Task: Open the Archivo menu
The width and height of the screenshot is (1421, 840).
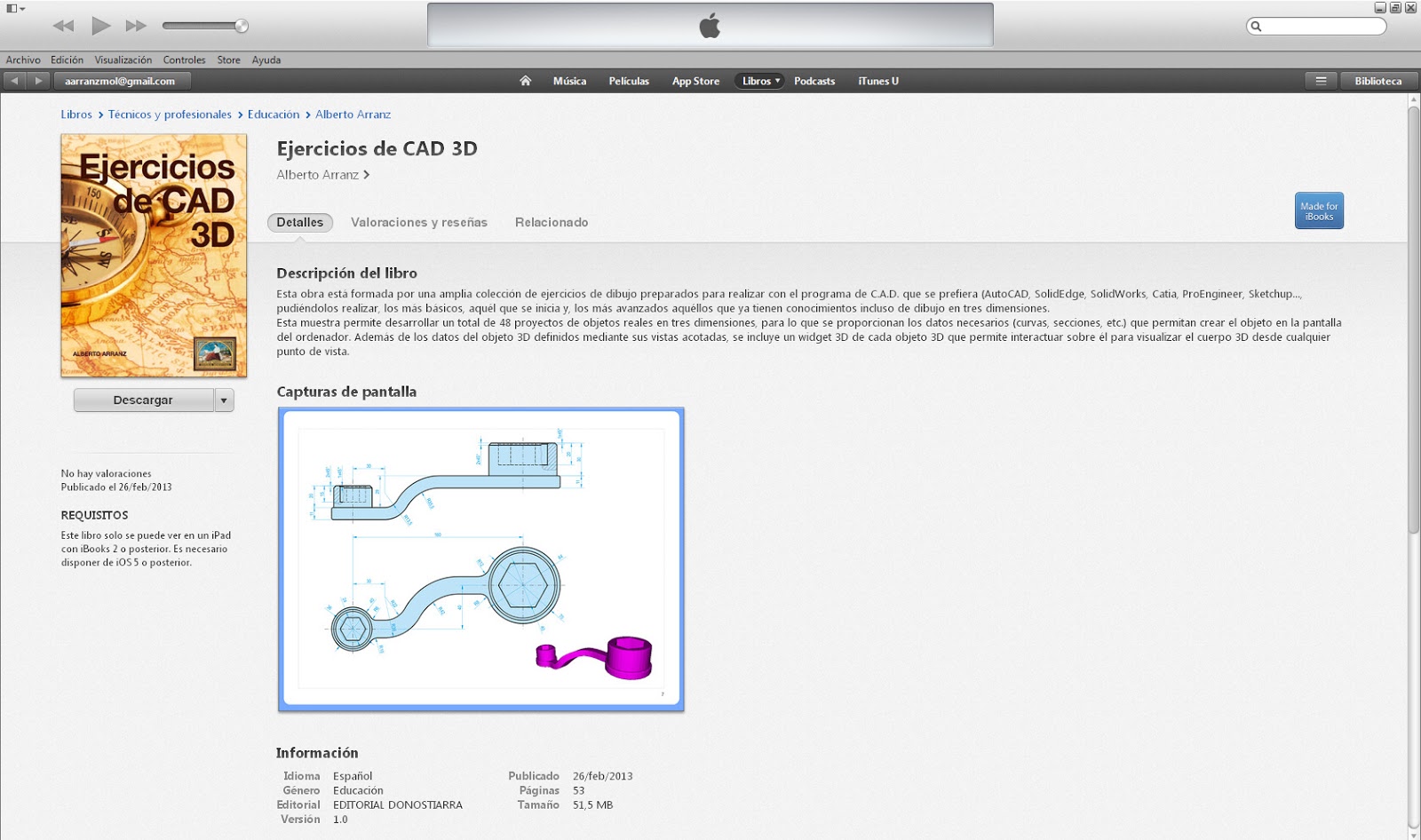Action: click(x=23, y=60)
